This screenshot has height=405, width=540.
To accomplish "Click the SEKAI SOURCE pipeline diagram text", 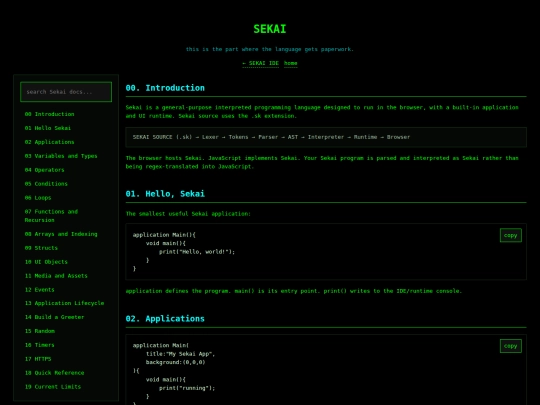I will (271, 137).
